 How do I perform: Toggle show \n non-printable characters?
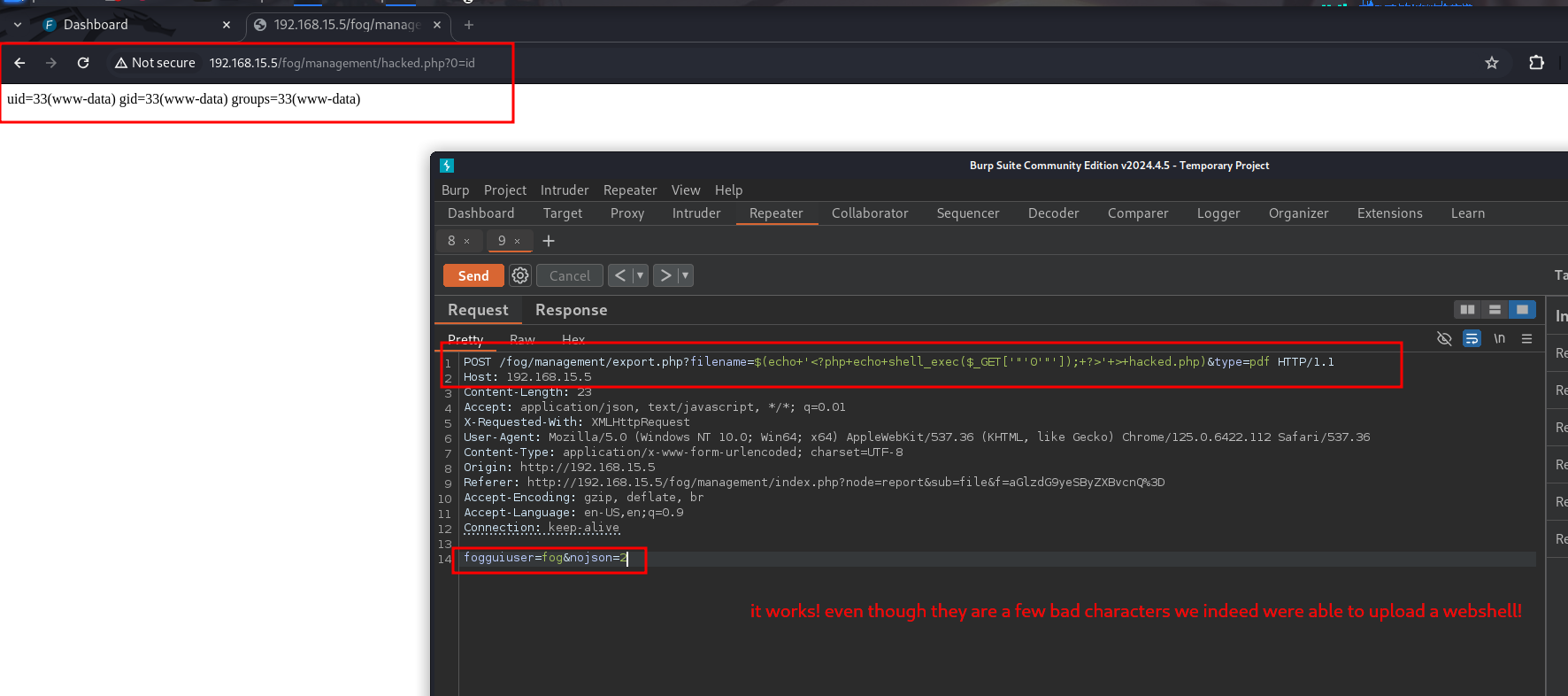(x=1499, y=338)
